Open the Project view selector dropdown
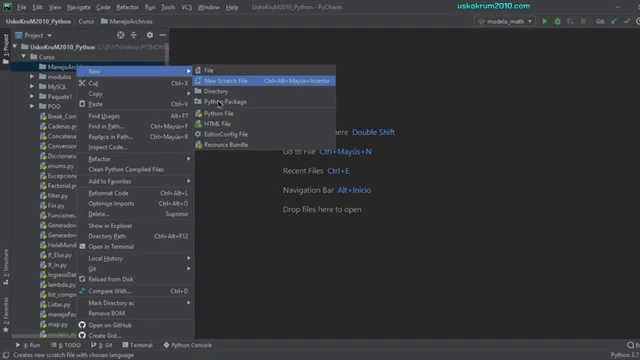The height and width of the screenshot is (360, 640). click(33, 36)
